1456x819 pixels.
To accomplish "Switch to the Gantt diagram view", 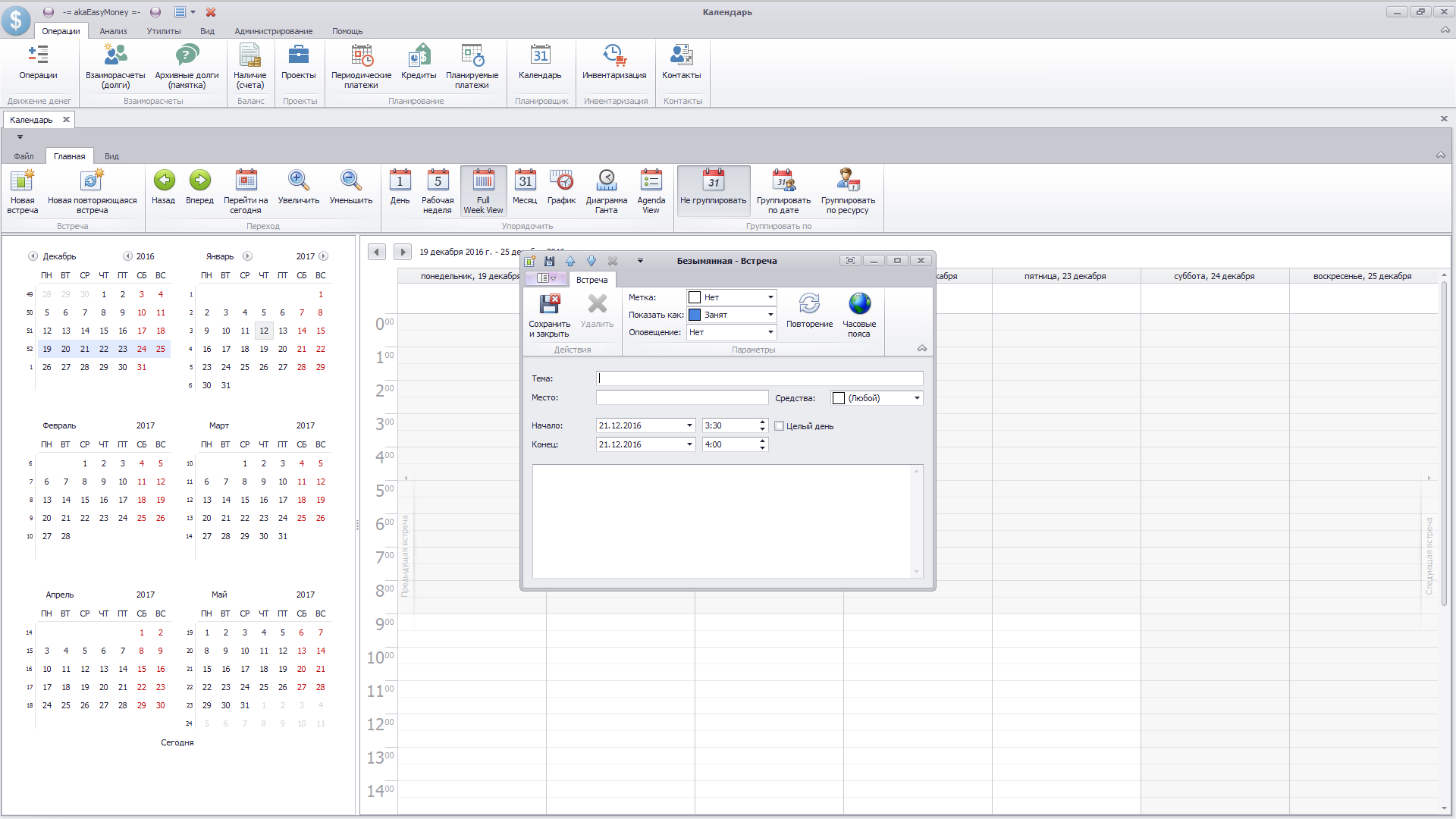I will click(606, 182).
